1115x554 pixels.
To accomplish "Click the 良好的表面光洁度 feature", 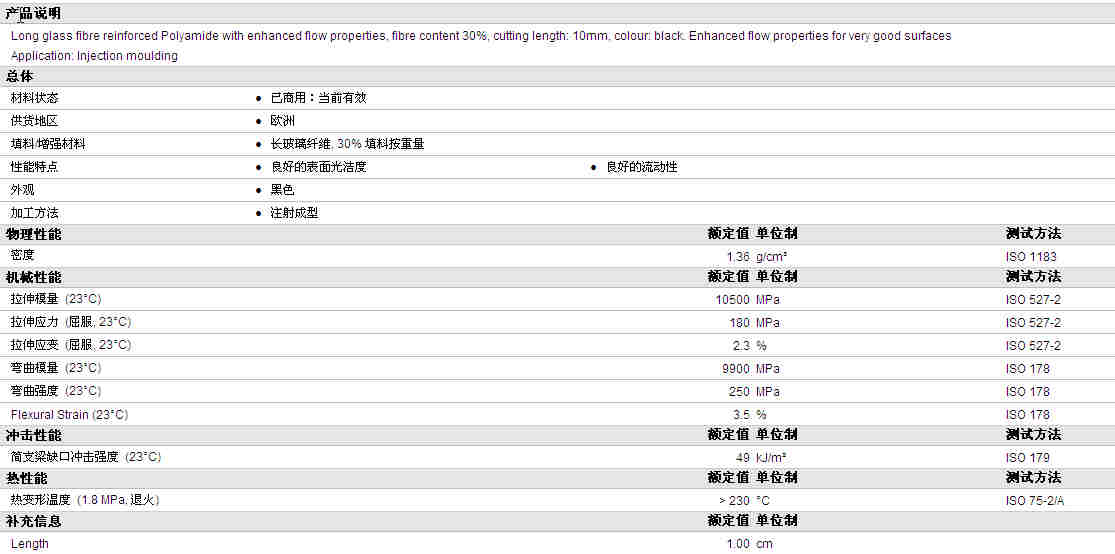I will (319, 167).
